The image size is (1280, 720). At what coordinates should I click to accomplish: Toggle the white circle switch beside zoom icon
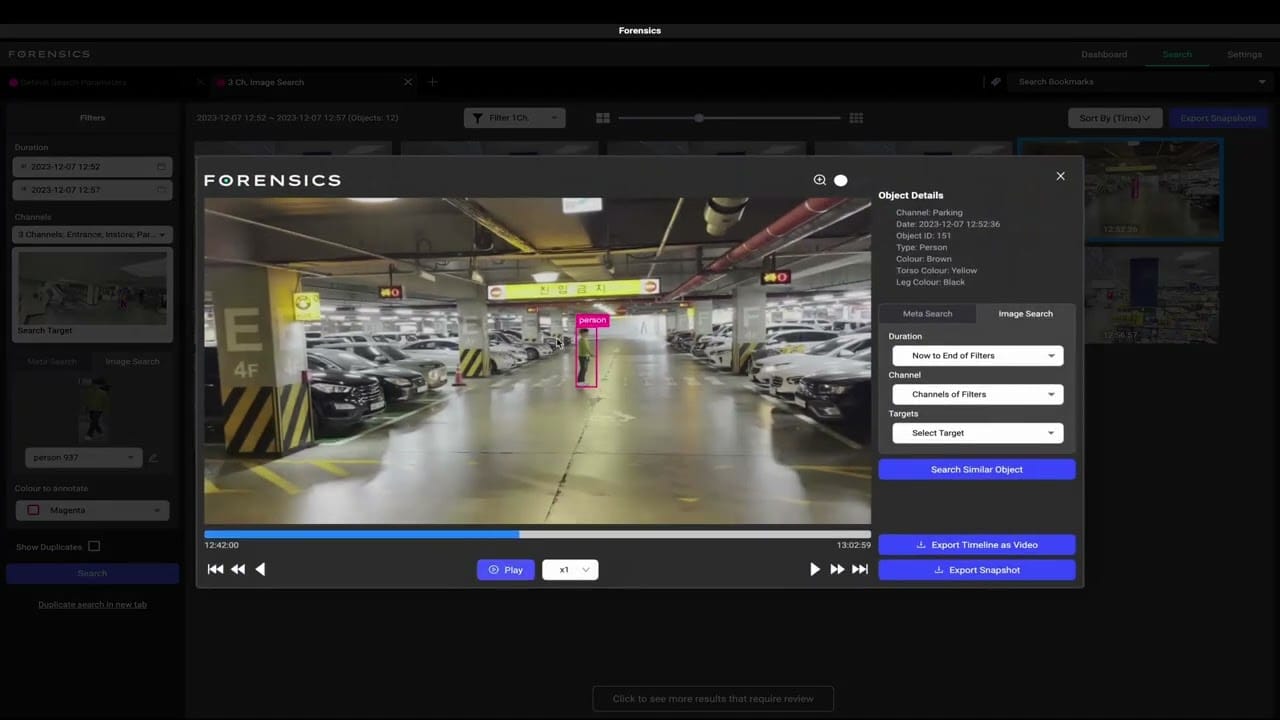(x=840, y=180)
